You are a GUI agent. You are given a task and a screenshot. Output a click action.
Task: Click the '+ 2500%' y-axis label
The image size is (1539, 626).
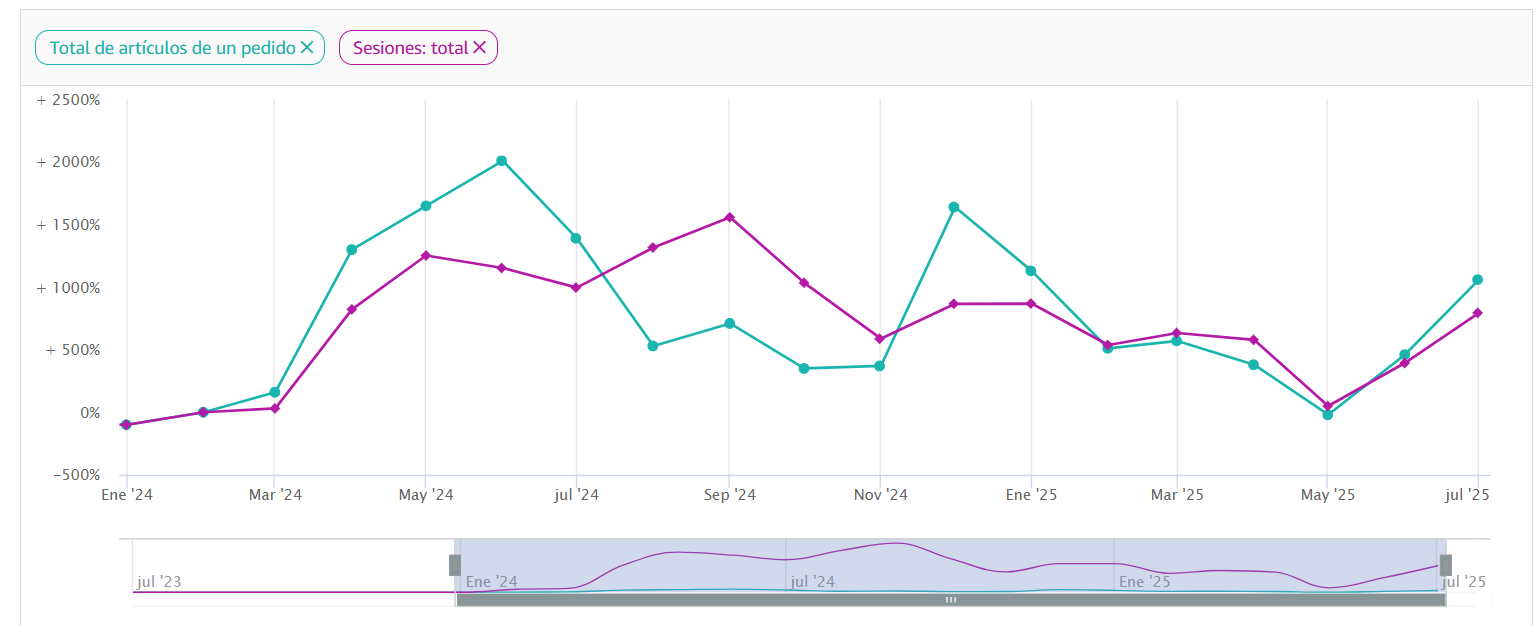[x=68, y=100]
